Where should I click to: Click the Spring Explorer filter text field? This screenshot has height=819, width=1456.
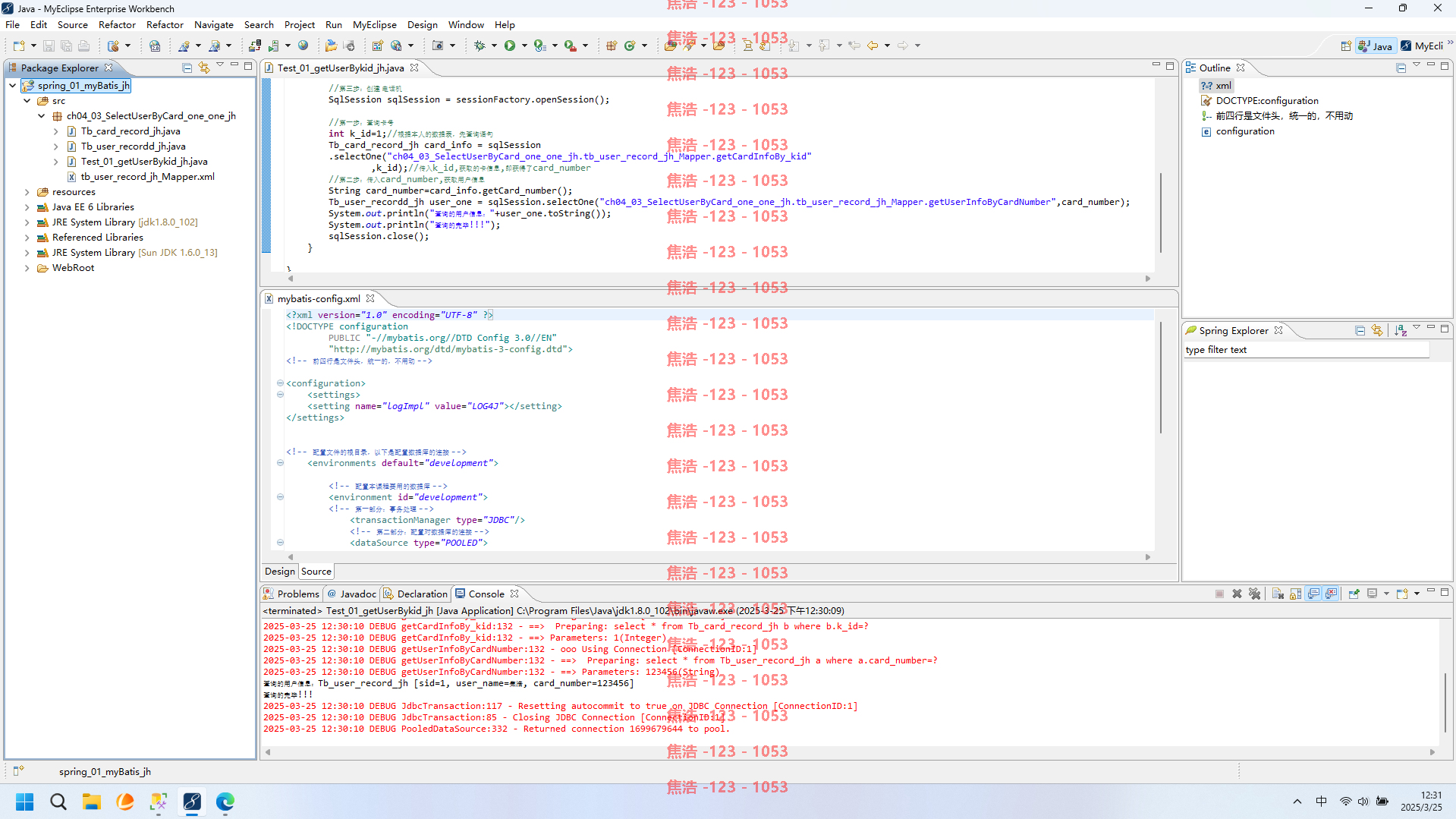(x=1307, y=350)
